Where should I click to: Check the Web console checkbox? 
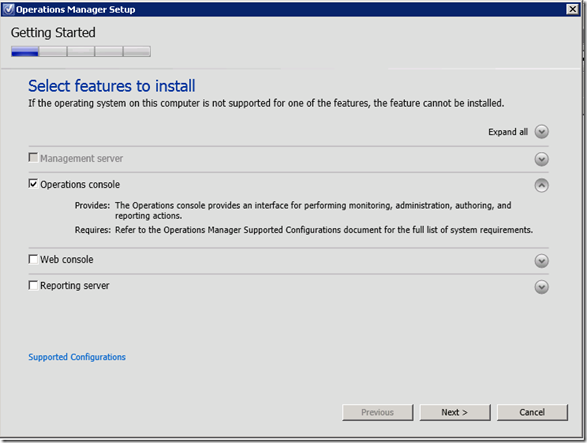pos(33,259)
